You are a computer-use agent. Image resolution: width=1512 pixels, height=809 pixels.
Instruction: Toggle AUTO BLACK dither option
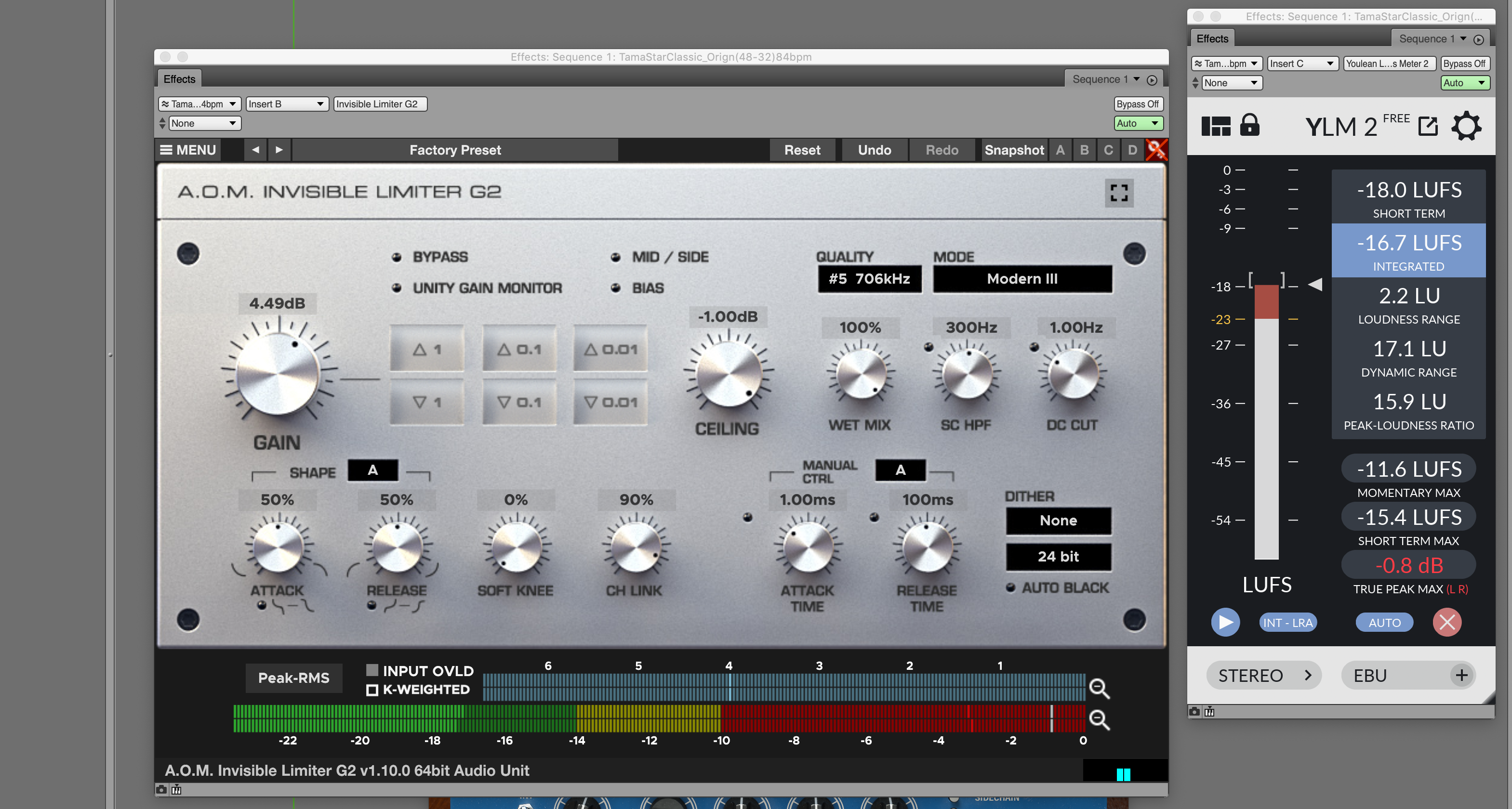pyautogui.click(x=1011, y=588)
